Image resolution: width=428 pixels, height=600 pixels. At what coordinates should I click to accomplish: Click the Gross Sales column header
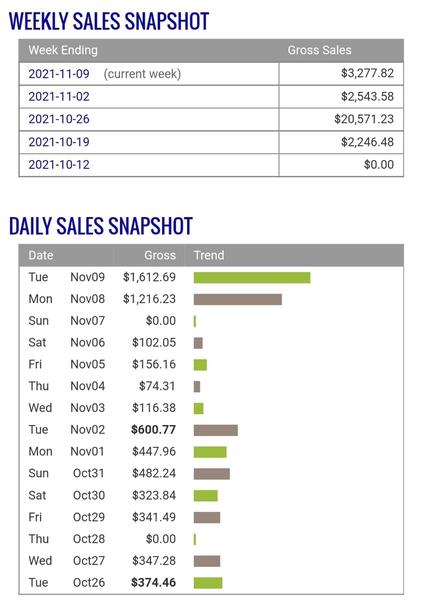319,50
